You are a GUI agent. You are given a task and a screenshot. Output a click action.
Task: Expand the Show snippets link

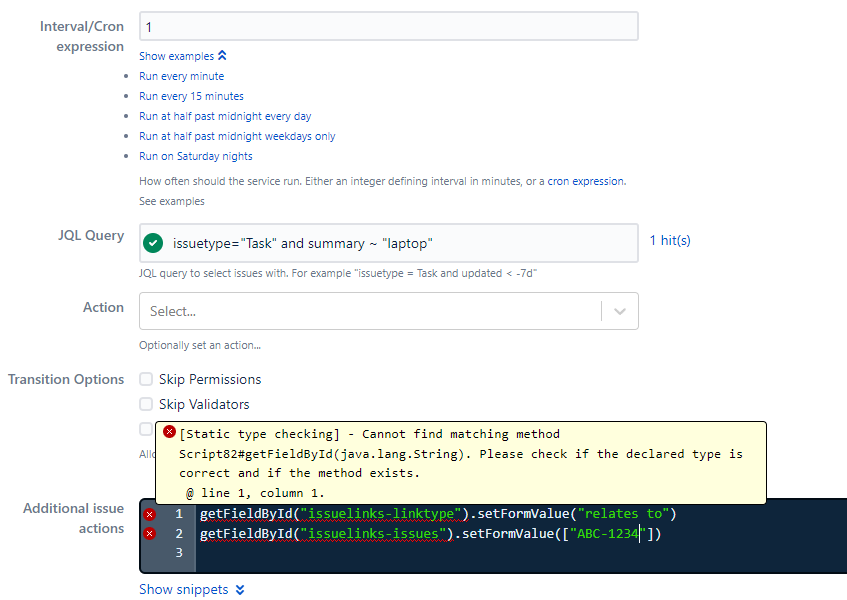pyautogui.click(x=192, y=589)
